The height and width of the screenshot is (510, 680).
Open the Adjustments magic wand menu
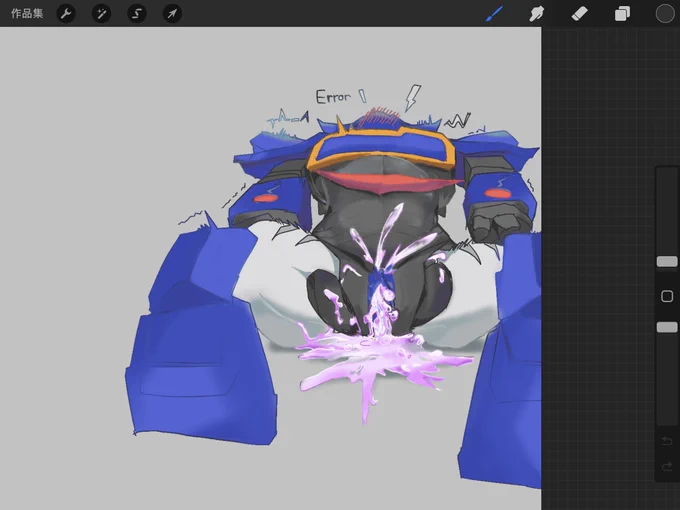point(101,14)
